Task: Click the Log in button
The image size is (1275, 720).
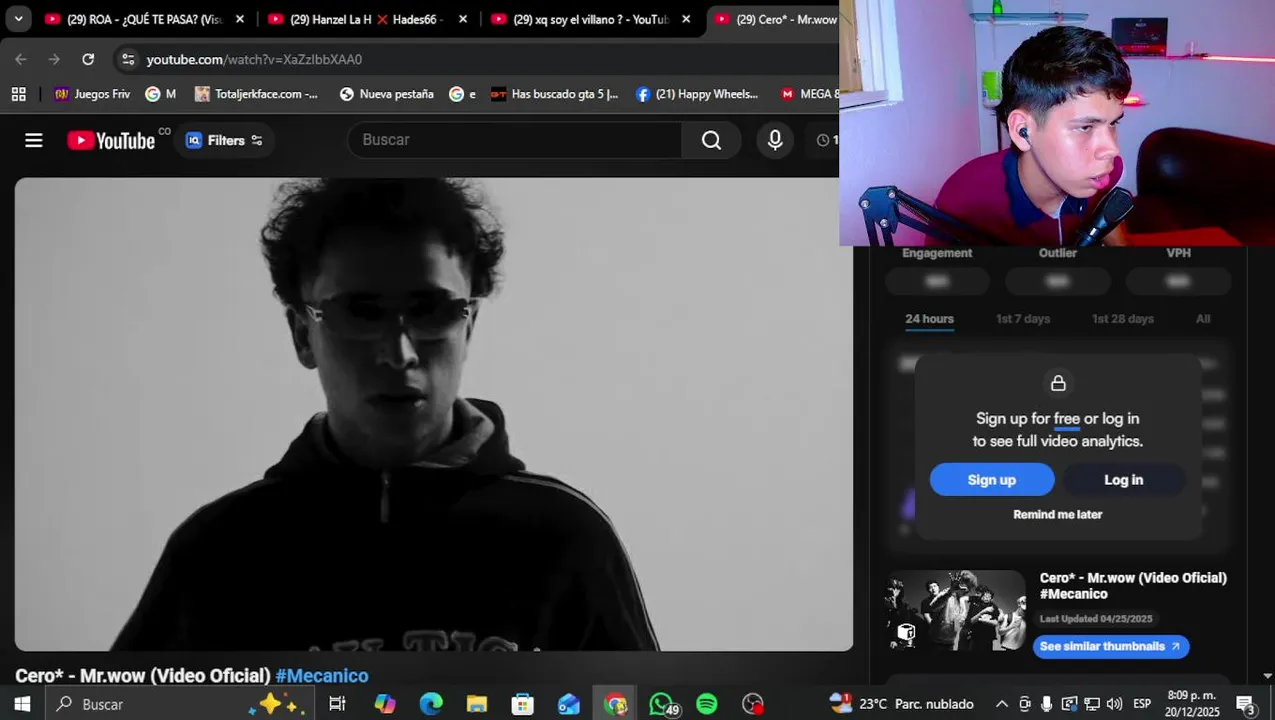Action: tap(1124, 480)
